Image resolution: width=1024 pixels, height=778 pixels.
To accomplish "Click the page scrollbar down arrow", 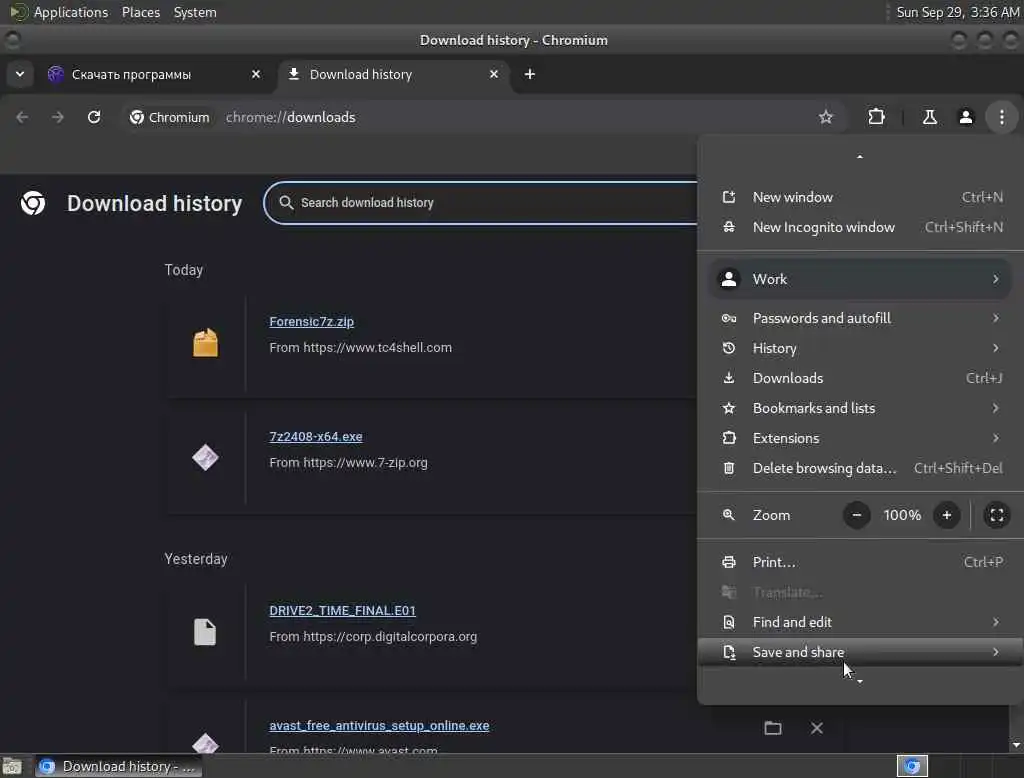I will point(1016,745).
